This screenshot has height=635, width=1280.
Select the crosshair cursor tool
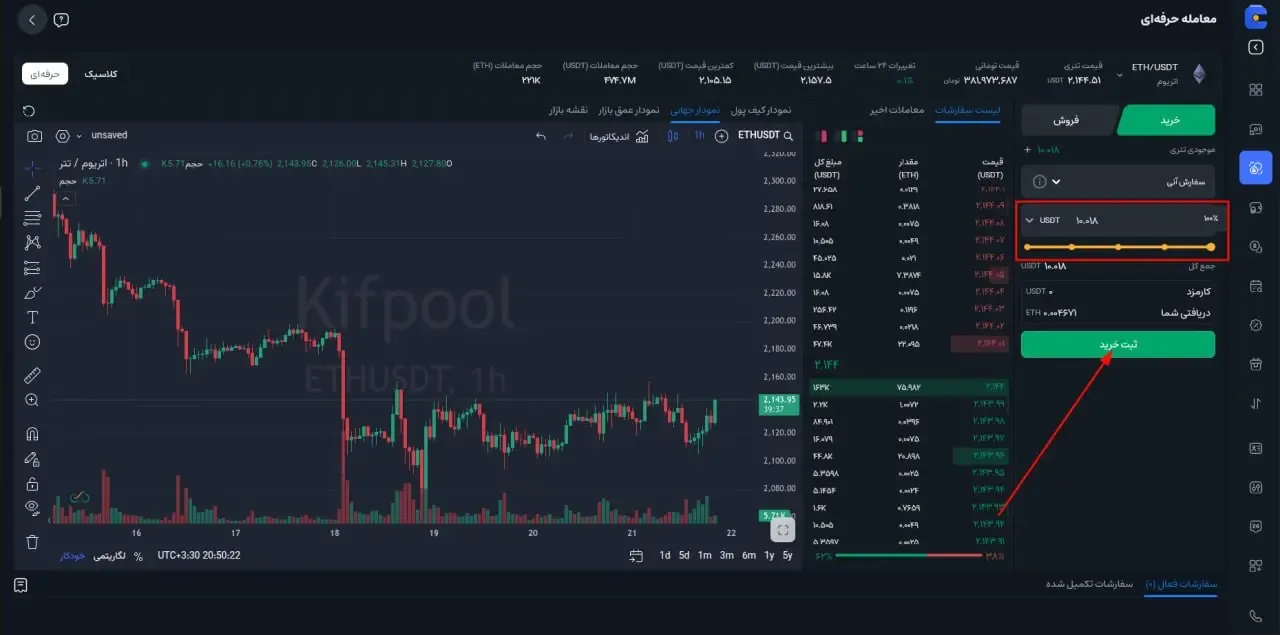click(x=32, y=167)
